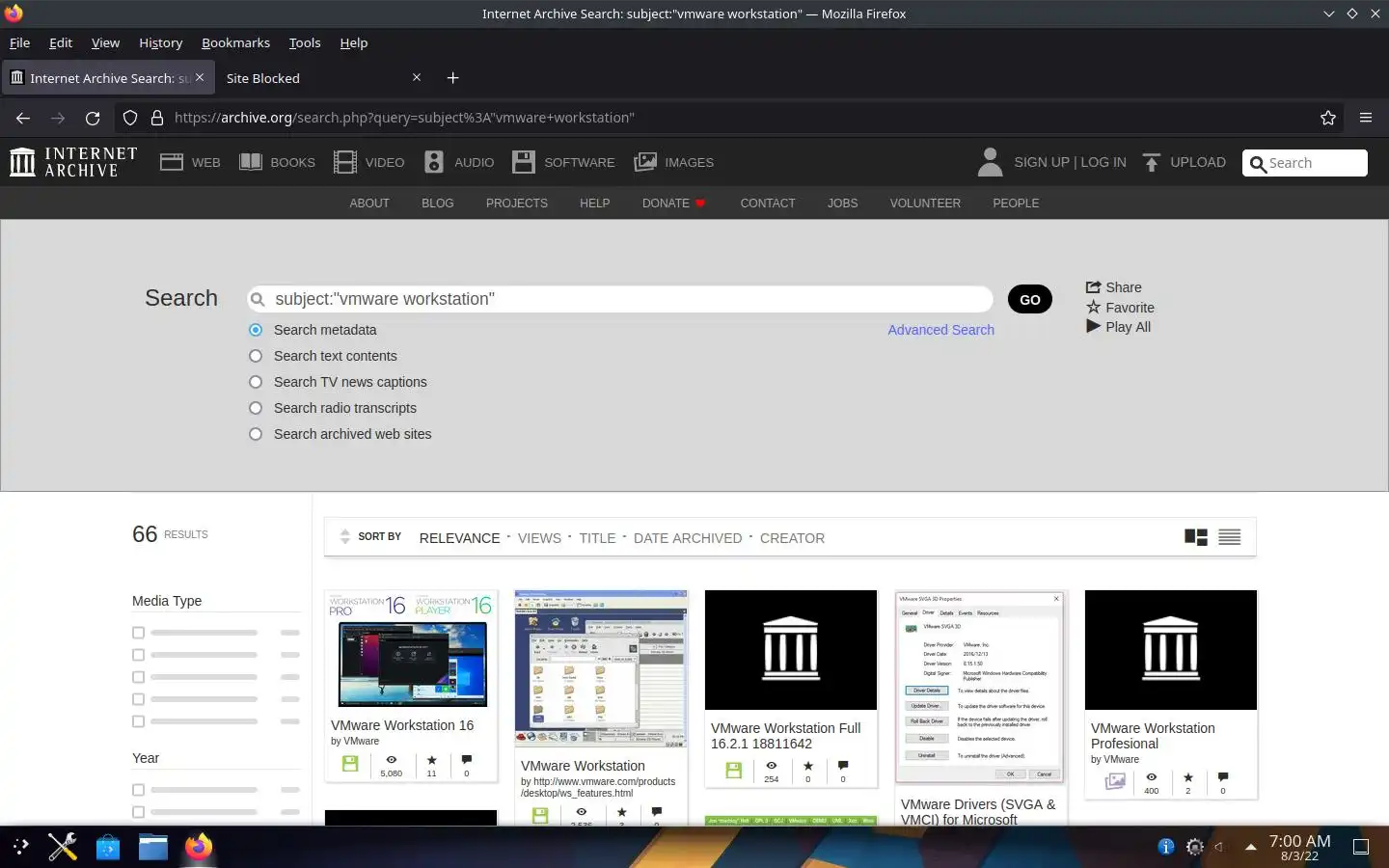Screen dimensions: 1389x868
Task: Launch Firefox from the taskbar
Action: pyautogui.click(x=199, y=847)
